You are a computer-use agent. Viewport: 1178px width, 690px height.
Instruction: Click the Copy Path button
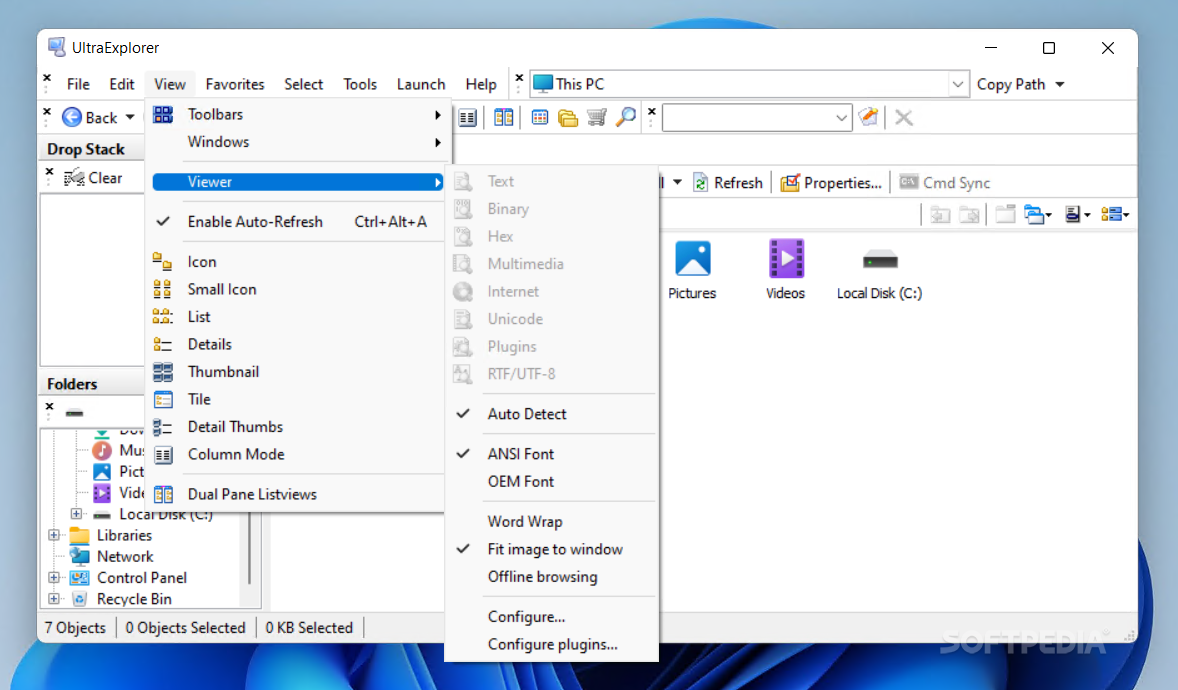pyautogui.click(x=1010, y=84)
